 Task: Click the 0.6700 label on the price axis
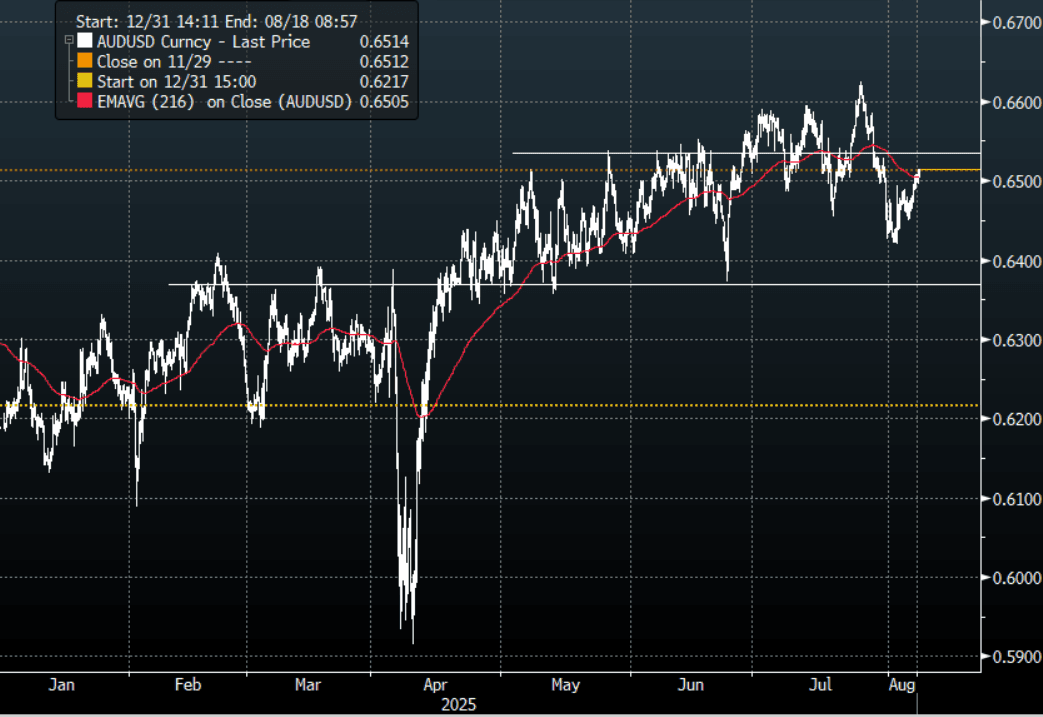(x=1013, y=23)
